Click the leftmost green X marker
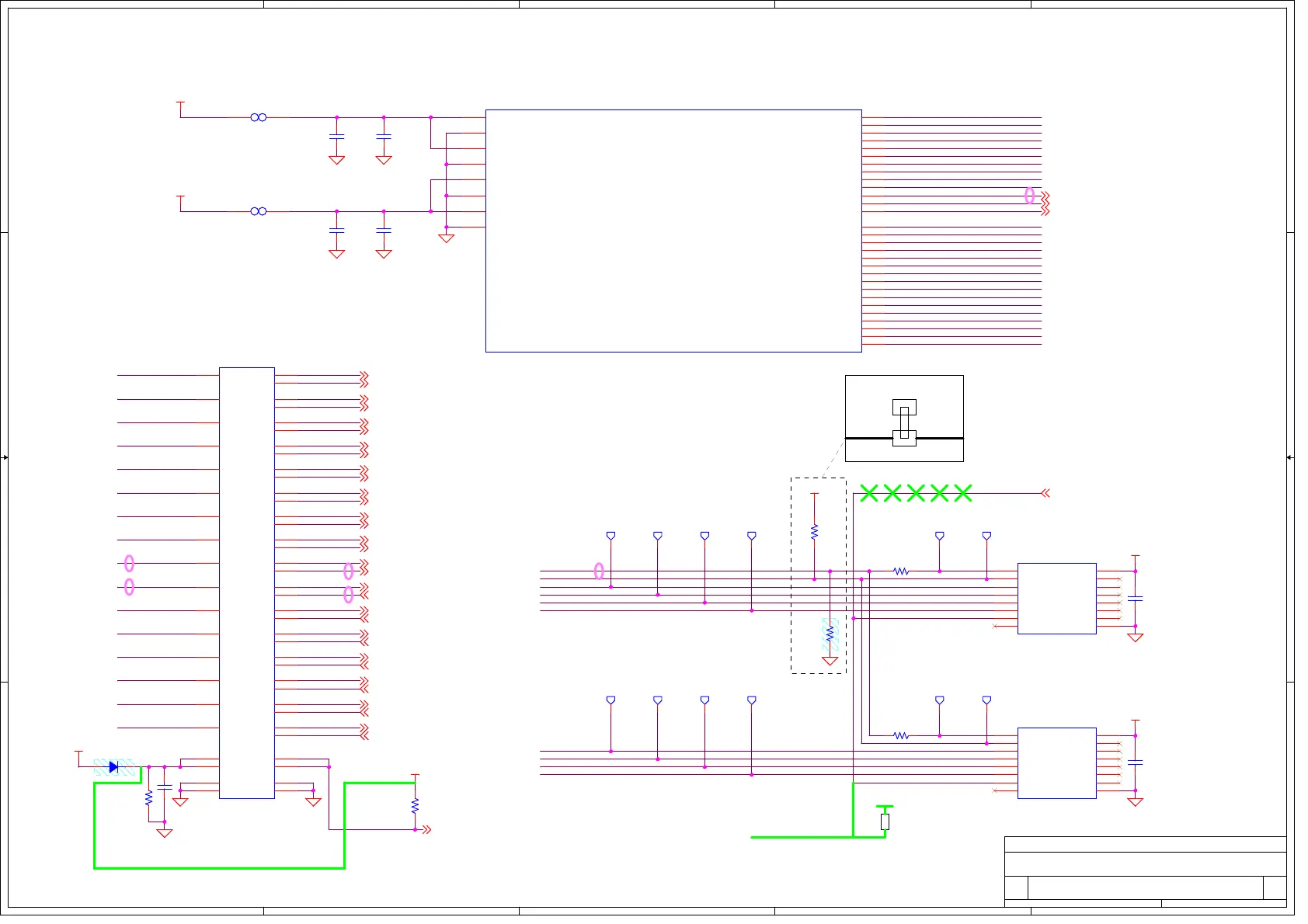Viewport: 1308px width, 924px height. 869,493
